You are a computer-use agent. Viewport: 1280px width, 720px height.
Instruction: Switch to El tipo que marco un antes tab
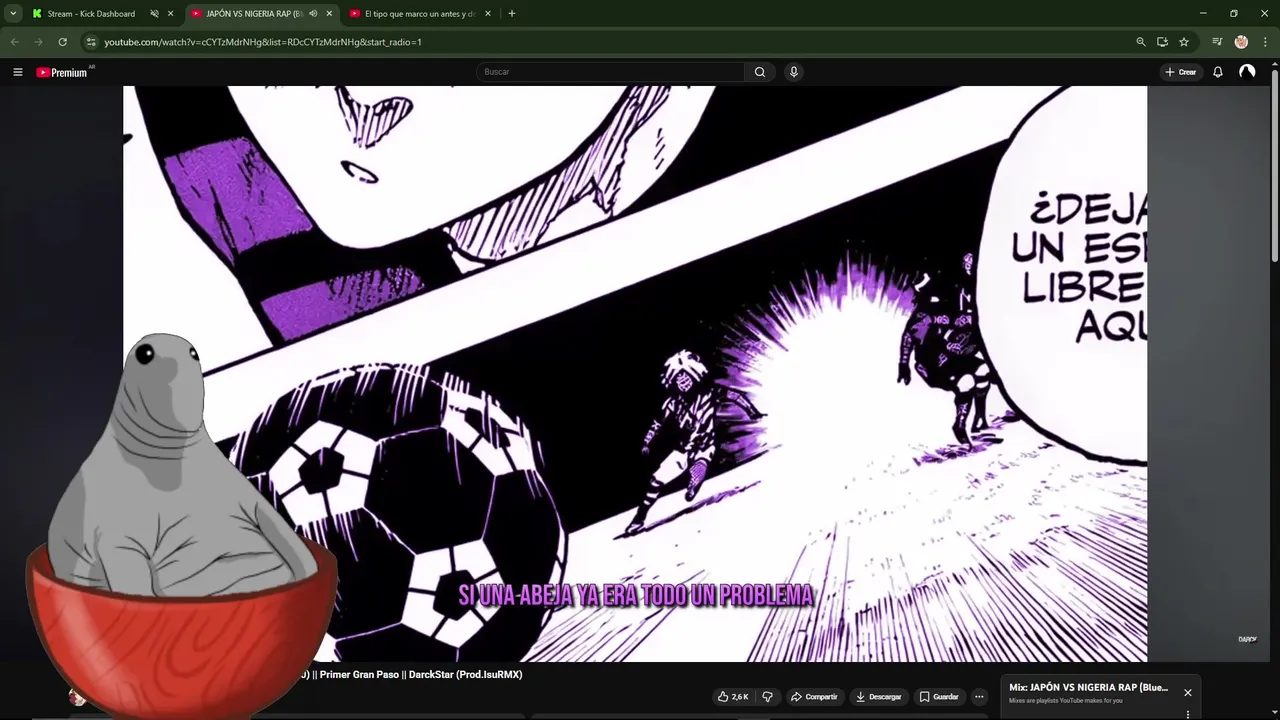point(419,14)
